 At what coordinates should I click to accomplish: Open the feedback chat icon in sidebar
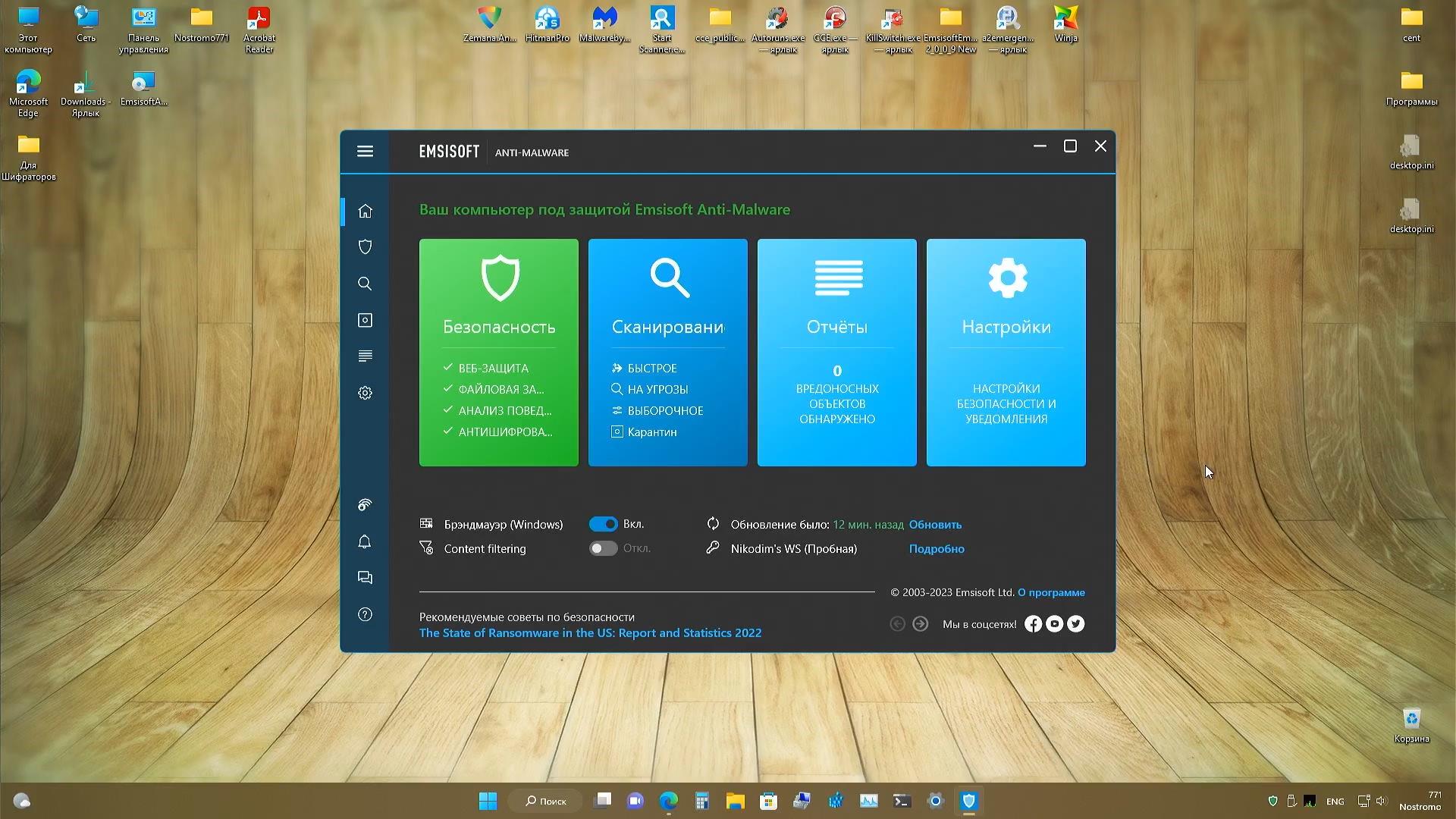click(x=365, y=577)
